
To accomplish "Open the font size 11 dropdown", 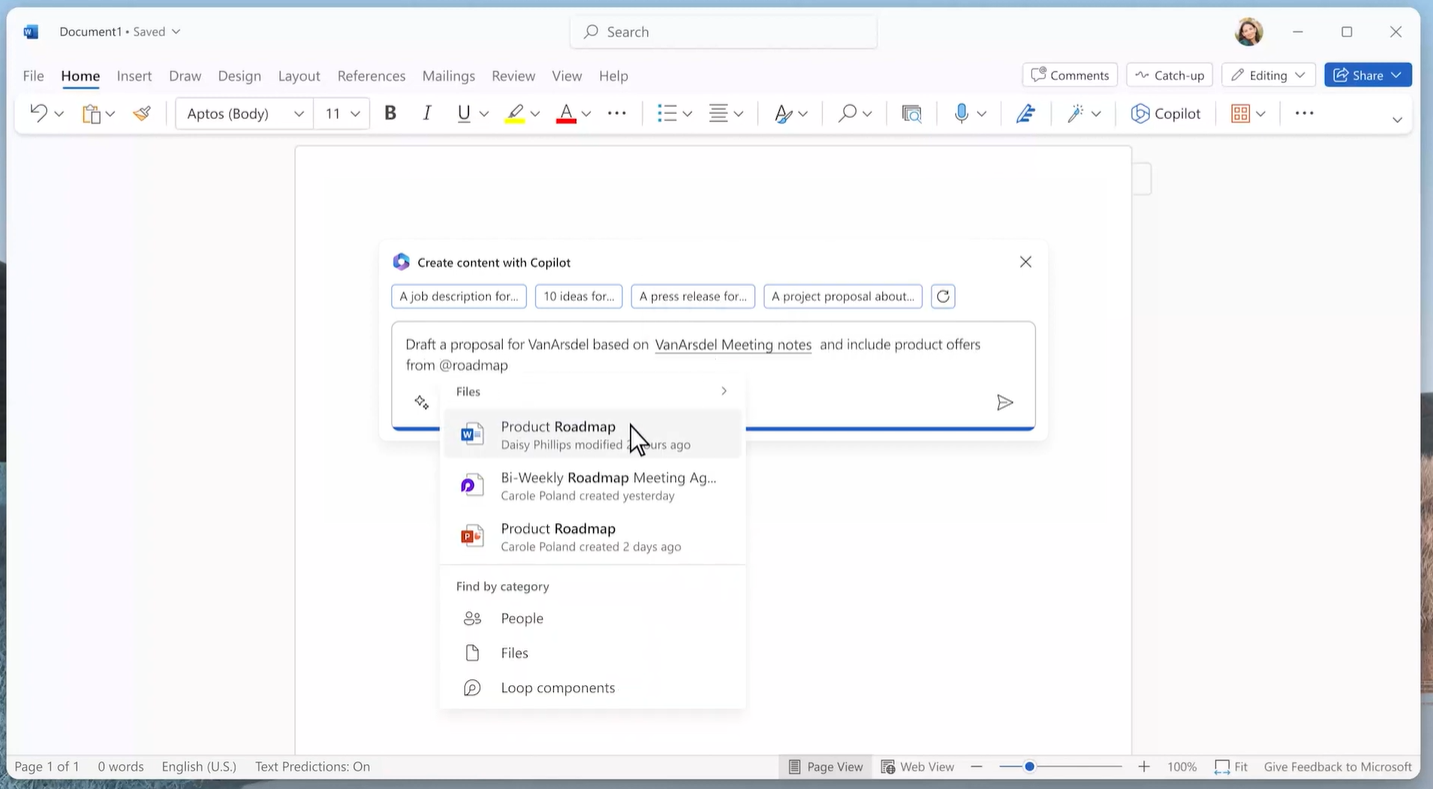I will click(x=341, y=113).
